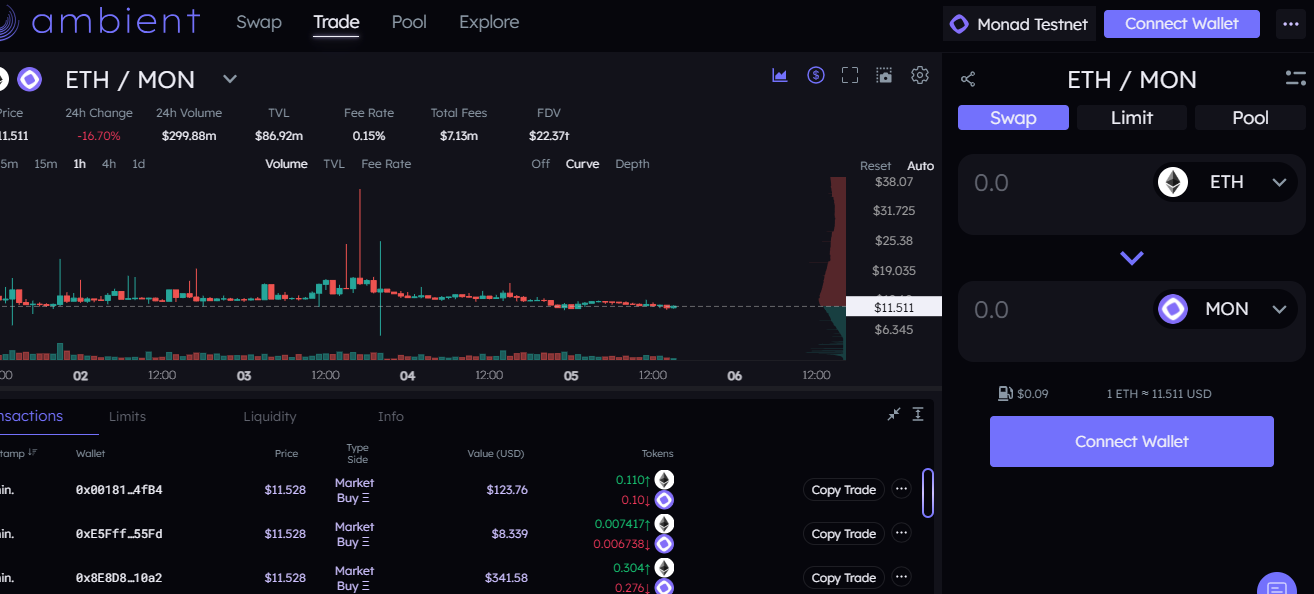Copy the trade from wallet 0x00181_4fB4
Viewport: 1314px width, 594px height.
tap(843, 489)
